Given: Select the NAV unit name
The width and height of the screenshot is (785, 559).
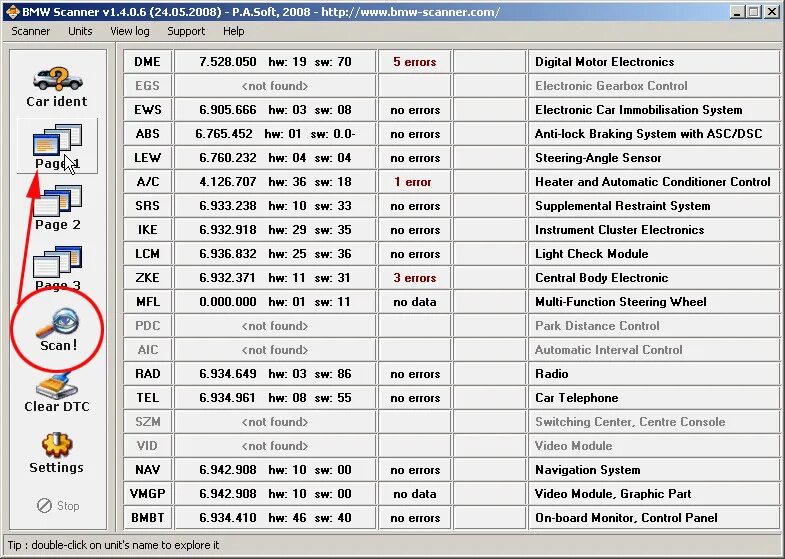Looking at the screenshot, I should (x=148, y=470).
